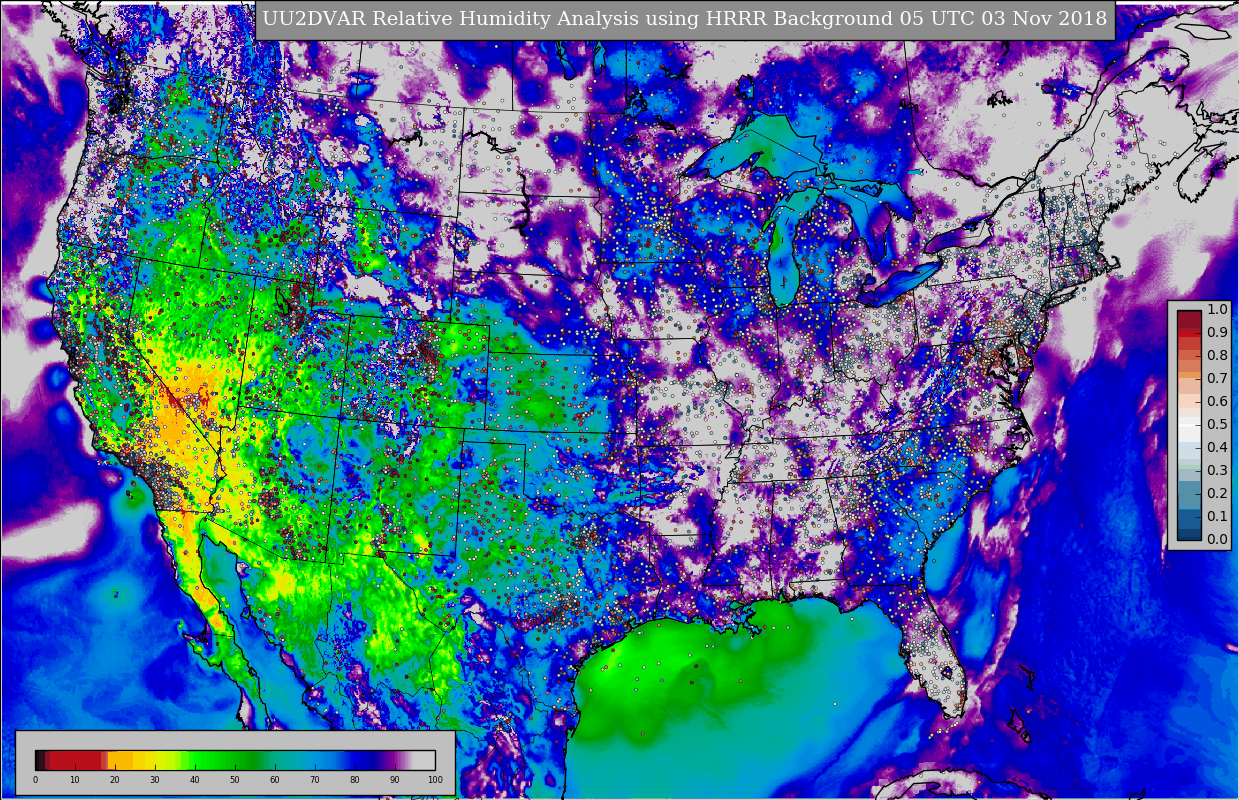Click the '1.0' label on right colorbar

(1217, 310)
